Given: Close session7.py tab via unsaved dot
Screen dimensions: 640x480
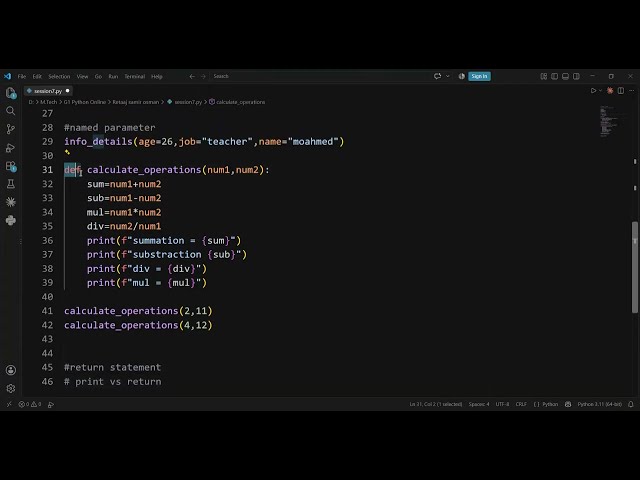Looking at the screenshot, I should click(68, 91).
